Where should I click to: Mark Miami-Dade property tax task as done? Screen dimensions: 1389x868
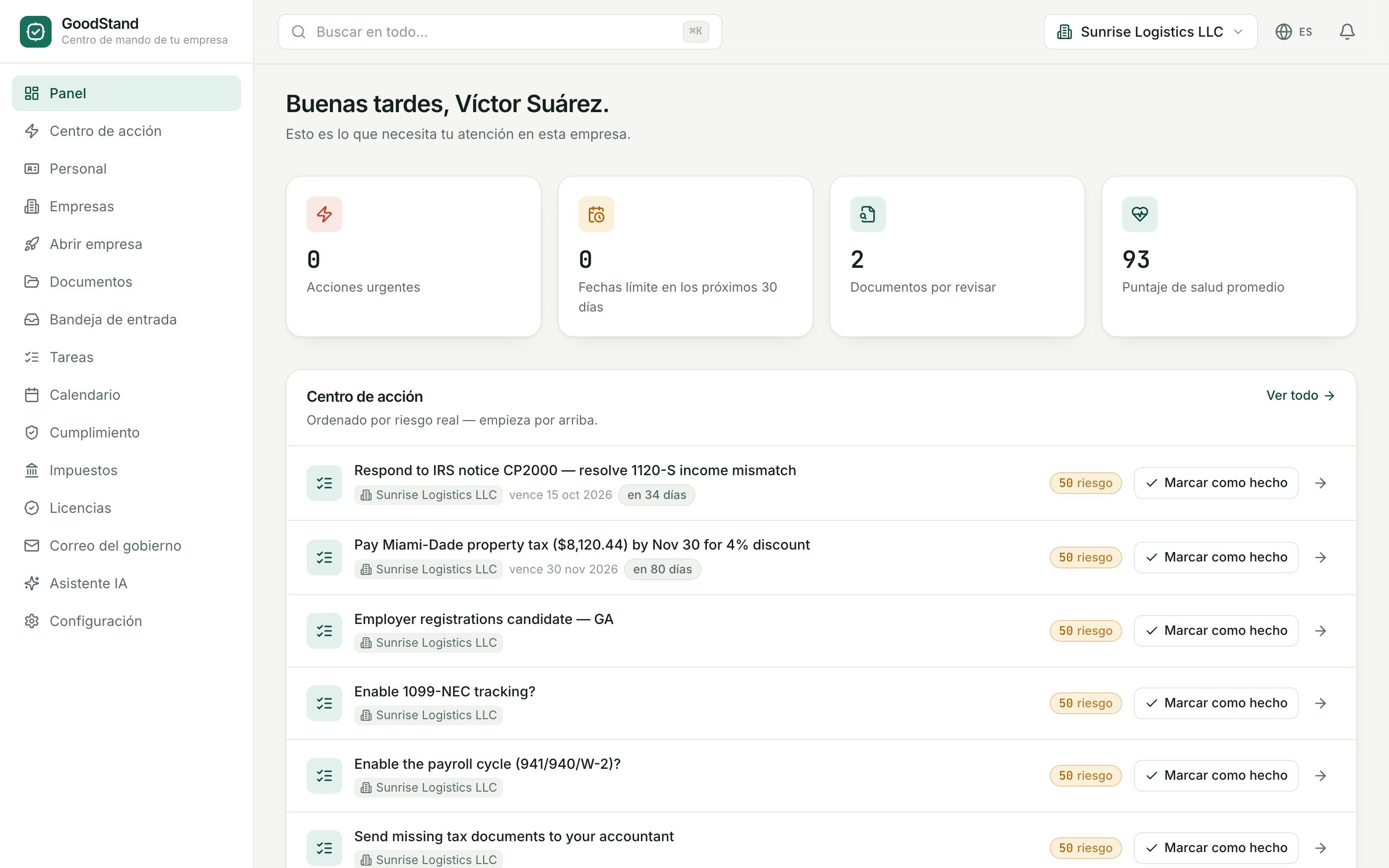click(x=1216, y=558)
